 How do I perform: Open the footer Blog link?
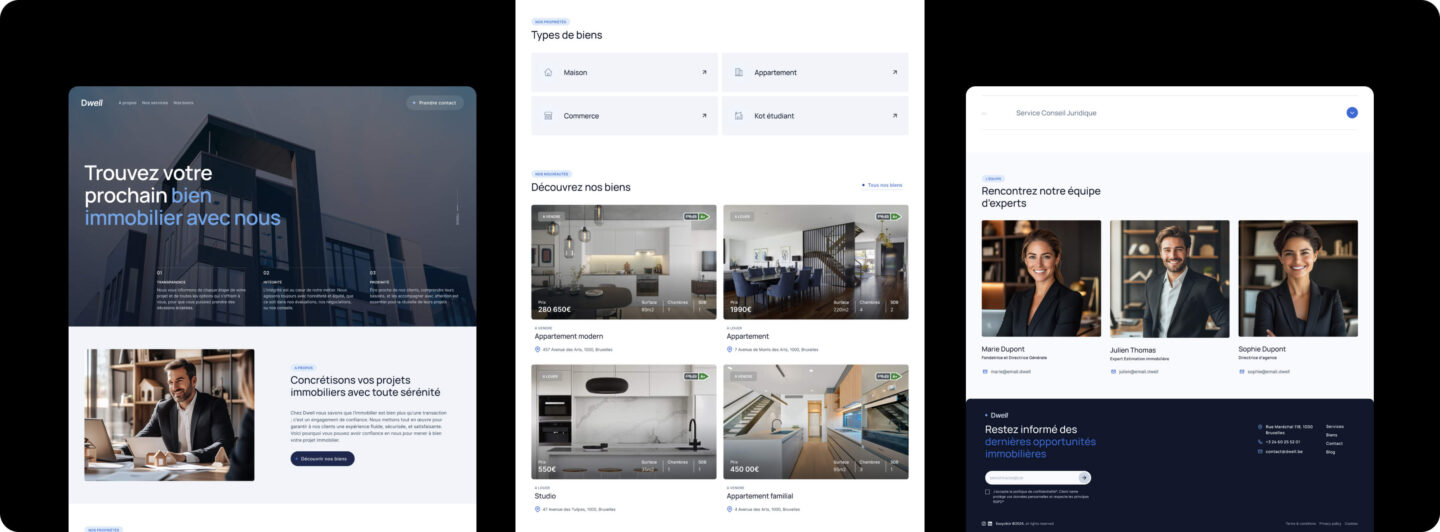(x=1330, y=452)
